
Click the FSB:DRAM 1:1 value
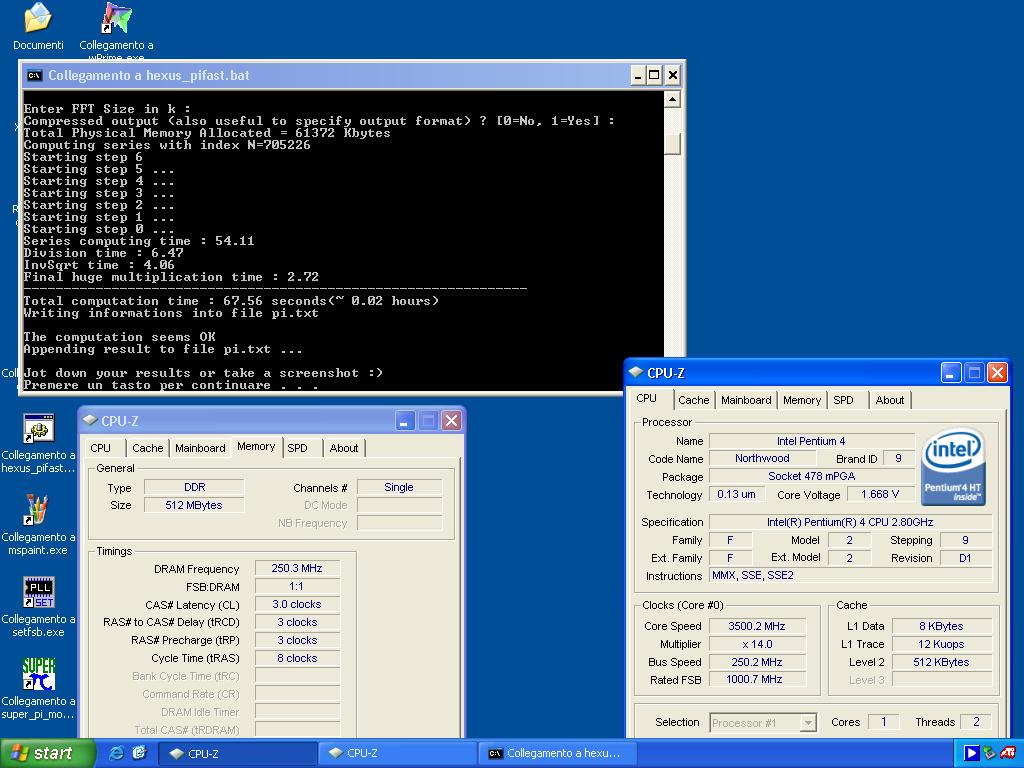coord(297,586)
